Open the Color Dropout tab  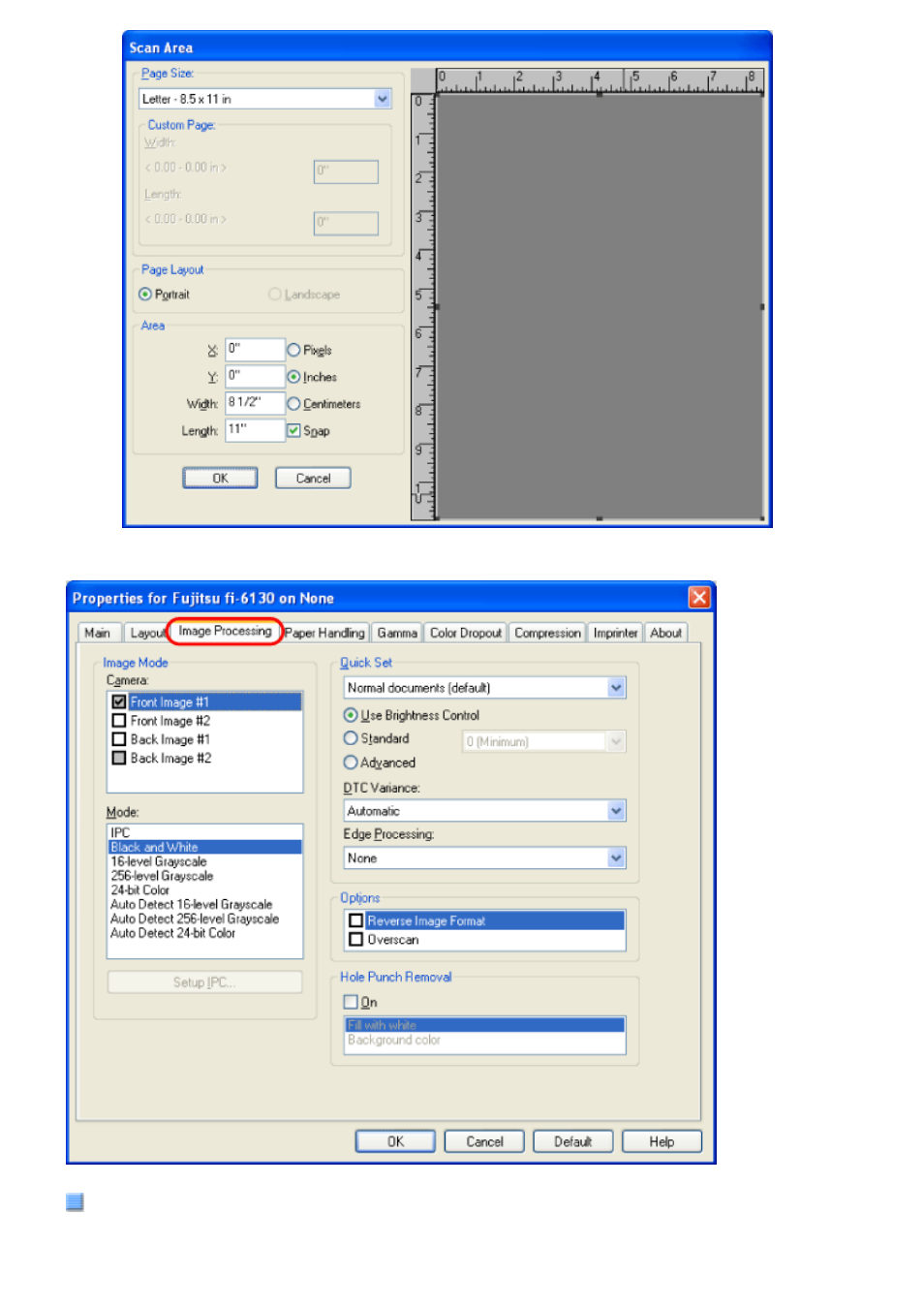tap(466, 633)
